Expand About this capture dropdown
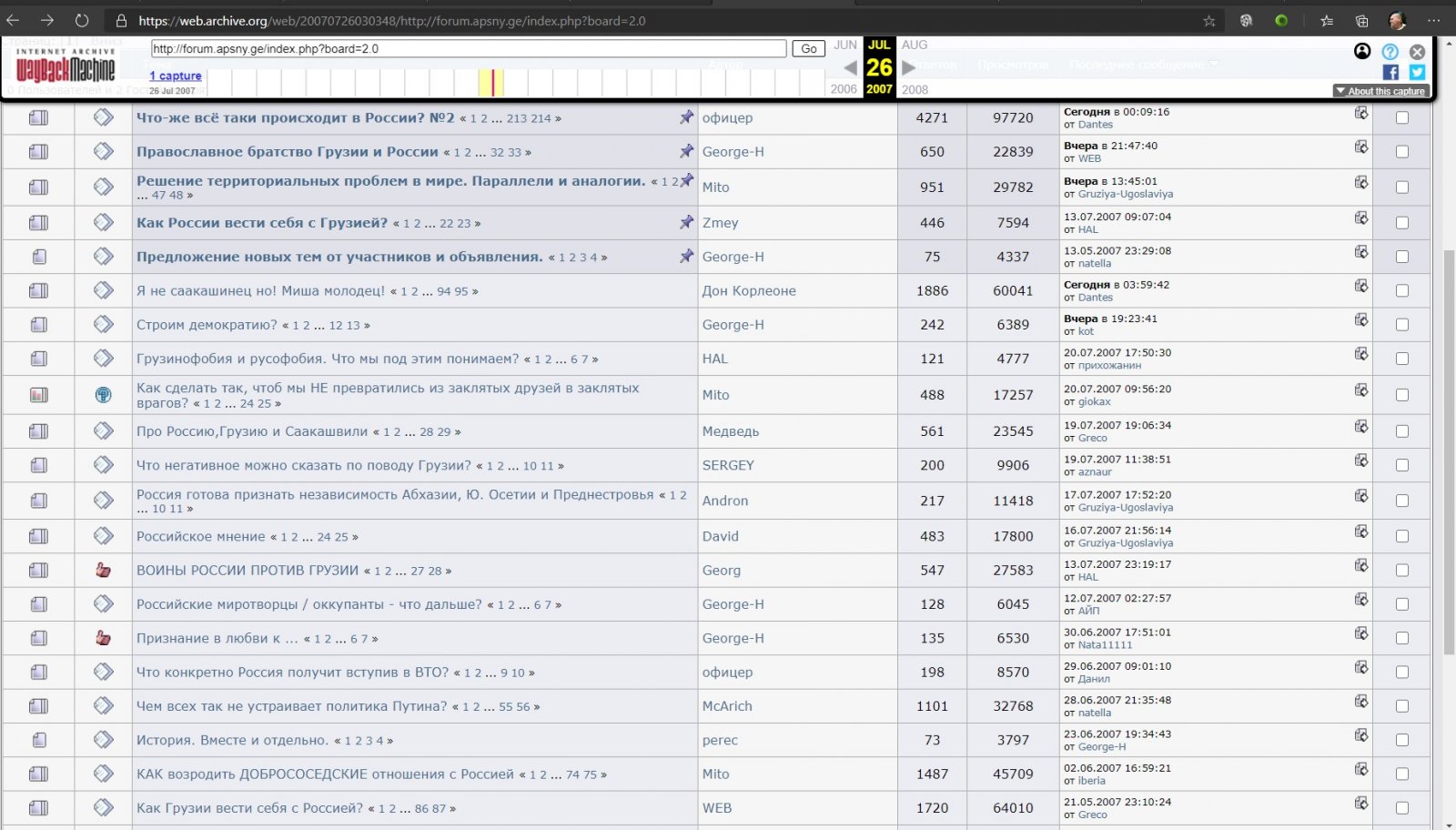 [x=1380, y=91]
